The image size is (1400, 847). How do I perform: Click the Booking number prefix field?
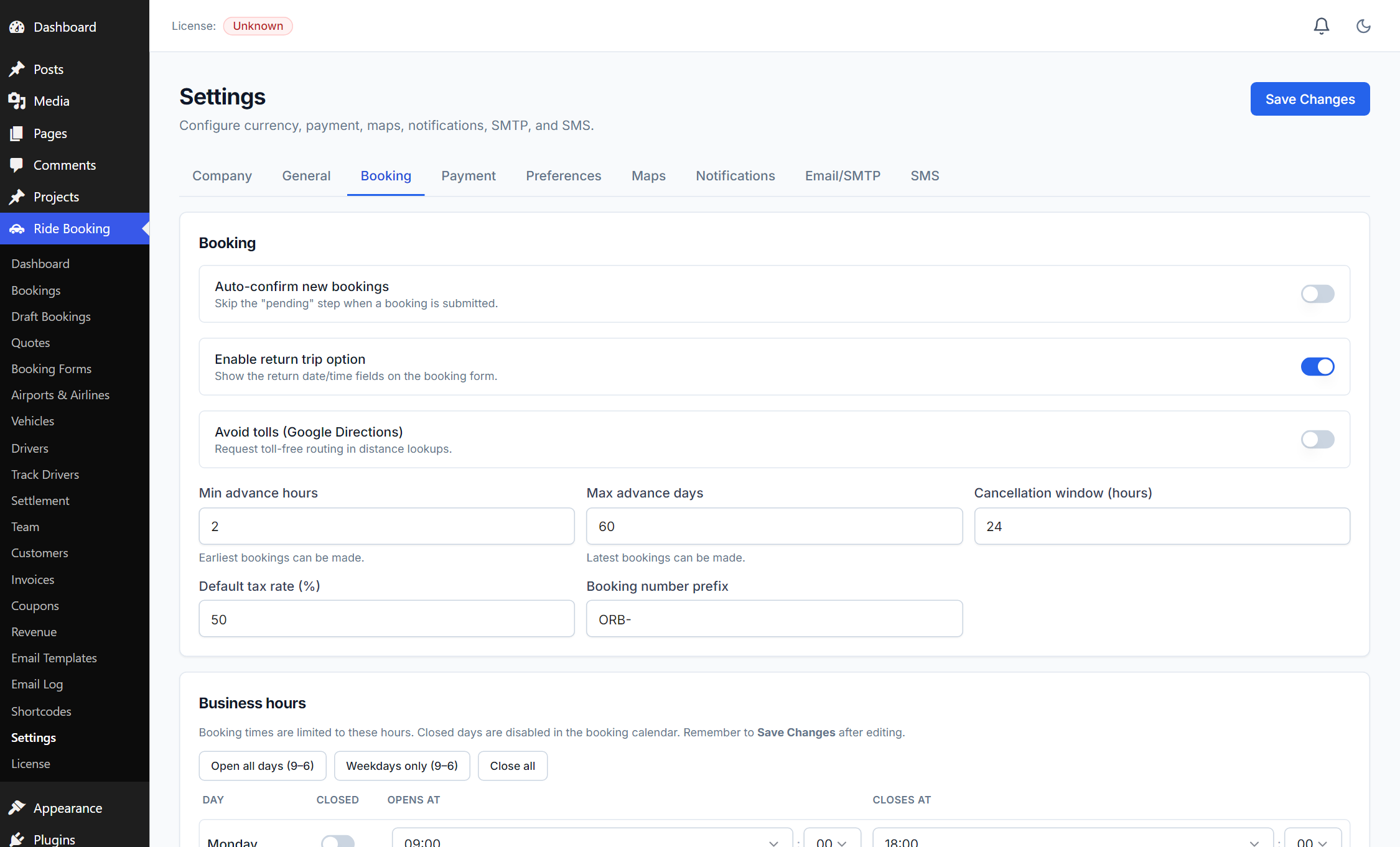click(x=774, y=619)
